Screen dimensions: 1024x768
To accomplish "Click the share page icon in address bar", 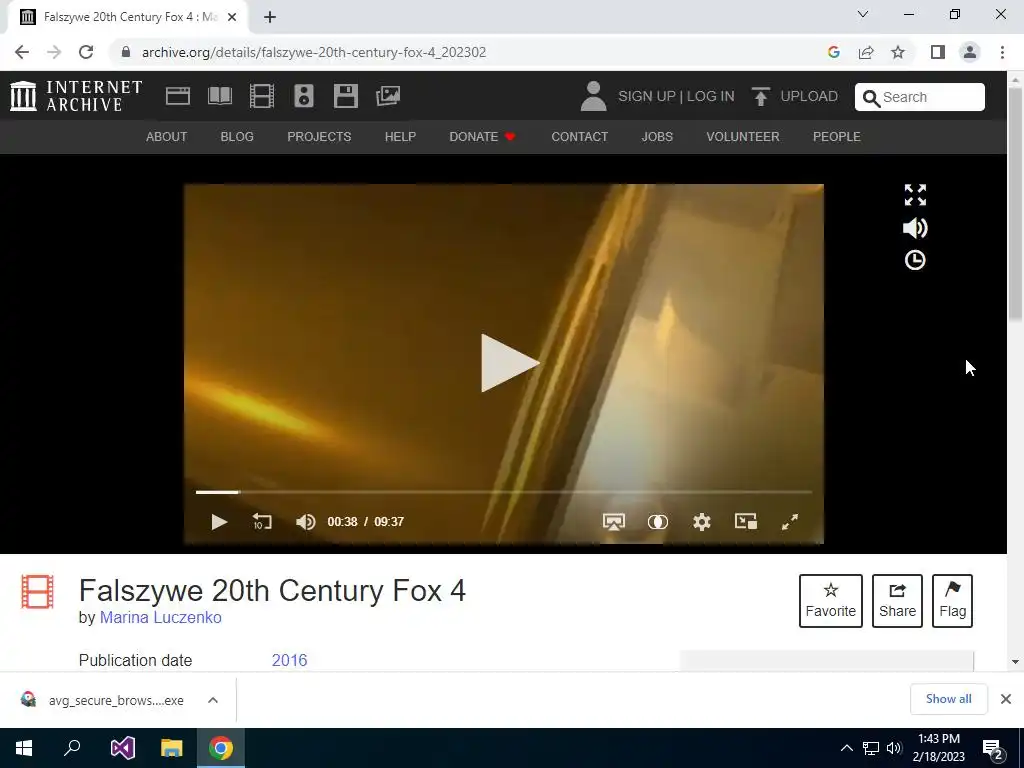I will point(866,52).
